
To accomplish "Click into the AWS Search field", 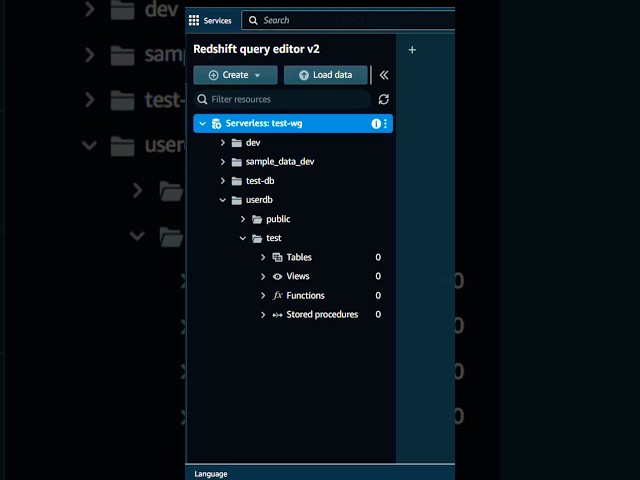I will click(348, 20).
